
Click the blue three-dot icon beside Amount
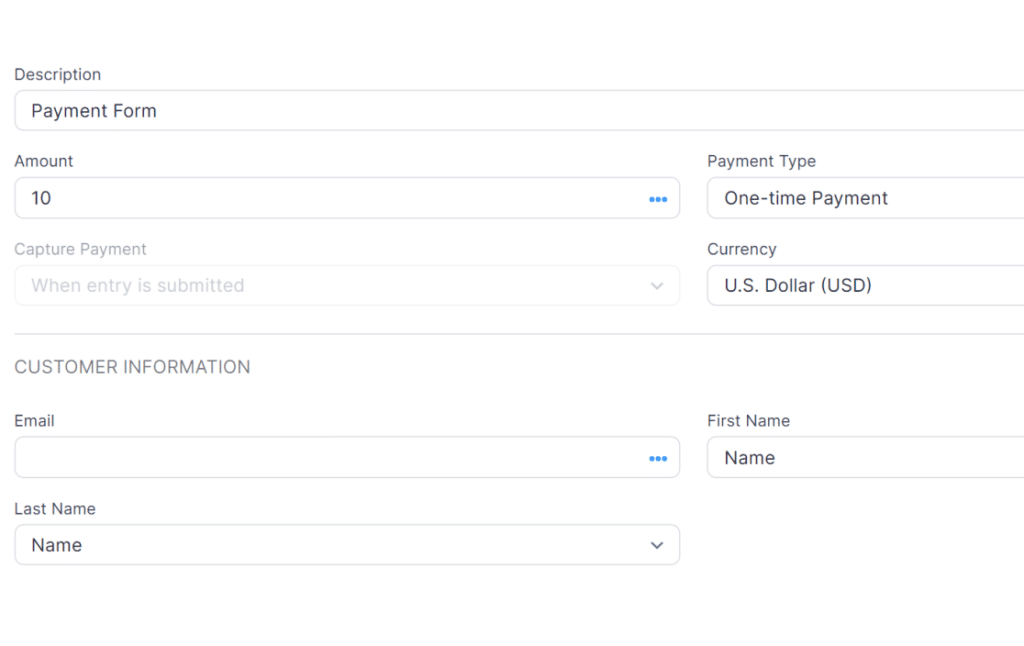coord(658,198)
